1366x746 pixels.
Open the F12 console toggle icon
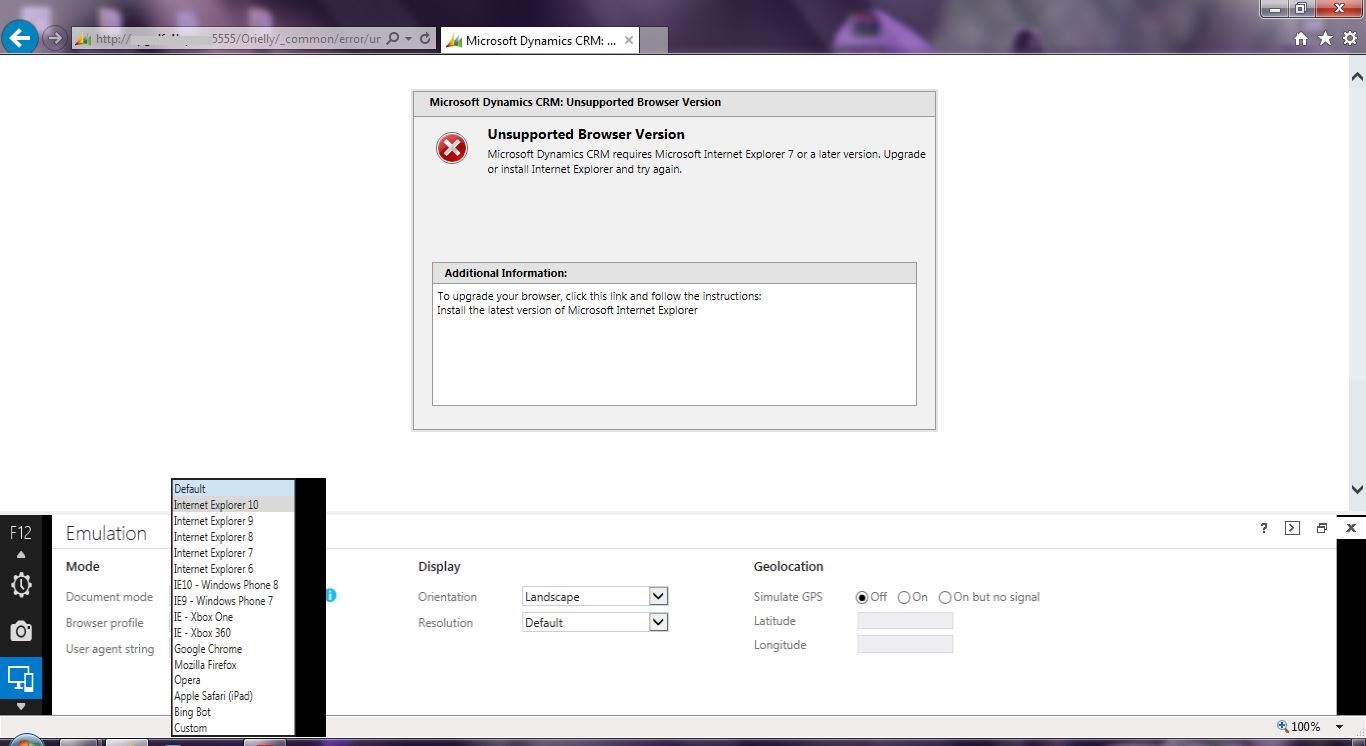[x=1292, y=528]
